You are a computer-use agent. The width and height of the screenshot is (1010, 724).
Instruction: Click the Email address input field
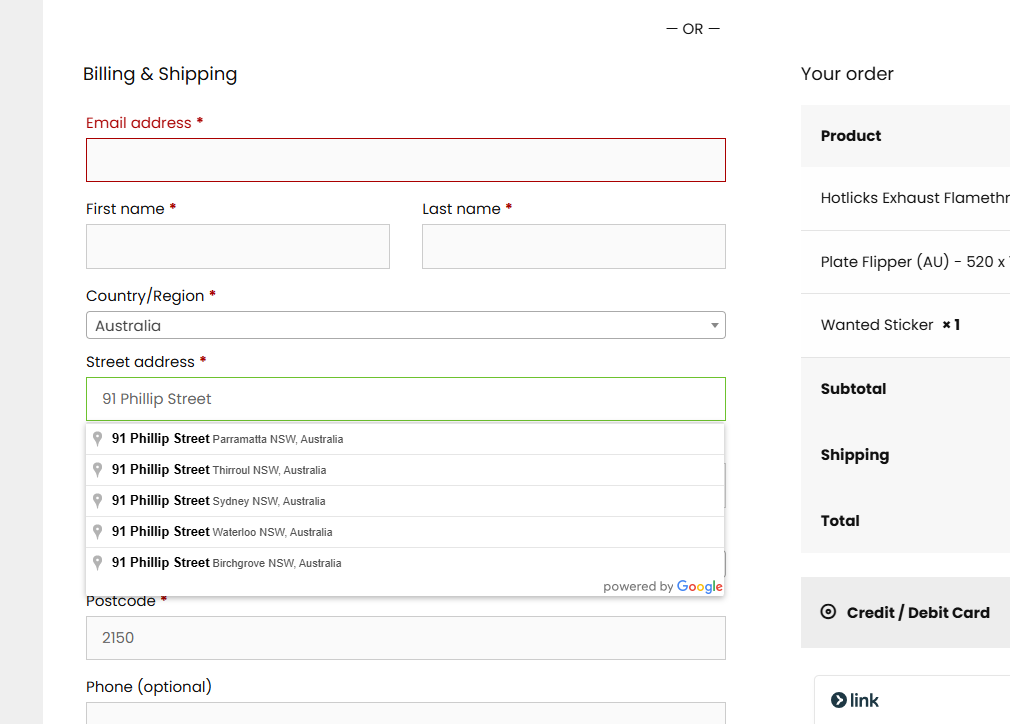(x=406, y=160)
